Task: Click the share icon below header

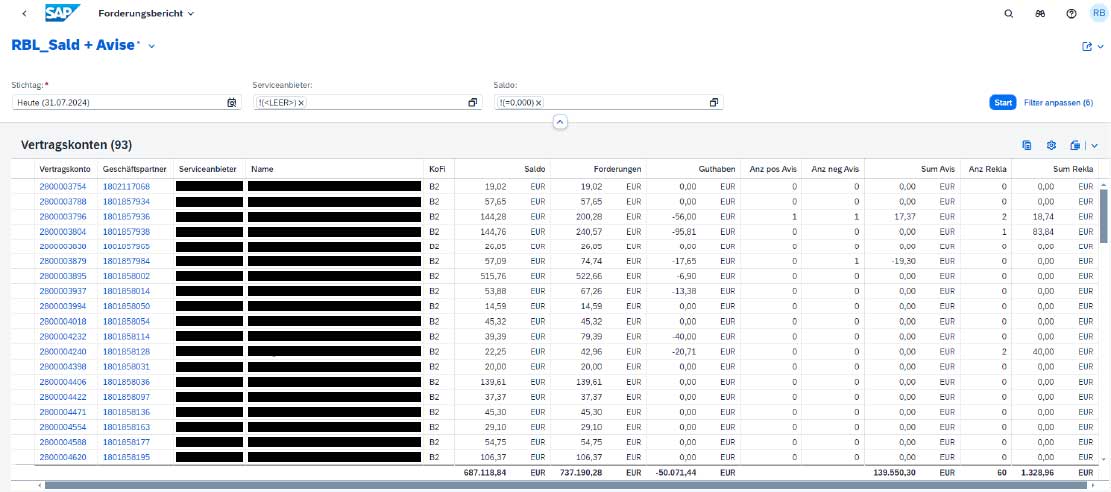Action: [x=1087, y=46]
